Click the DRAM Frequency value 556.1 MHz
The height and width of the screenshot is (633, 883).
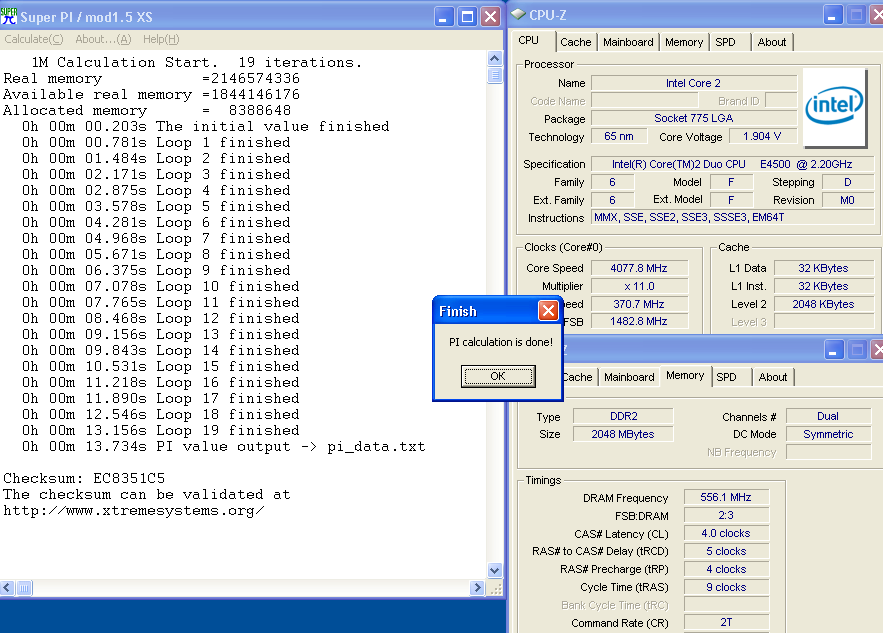click(726, 497)
